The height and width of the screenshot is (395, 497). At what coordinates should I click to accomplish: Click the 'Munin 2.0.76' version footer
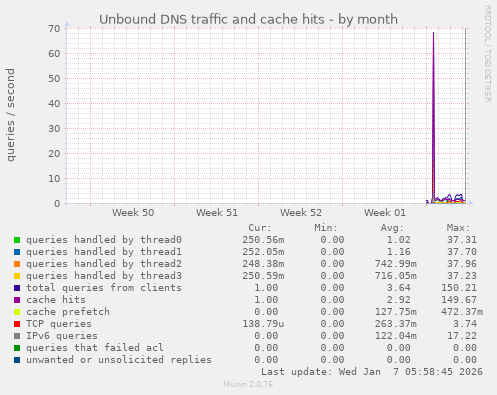coord(248,384)
